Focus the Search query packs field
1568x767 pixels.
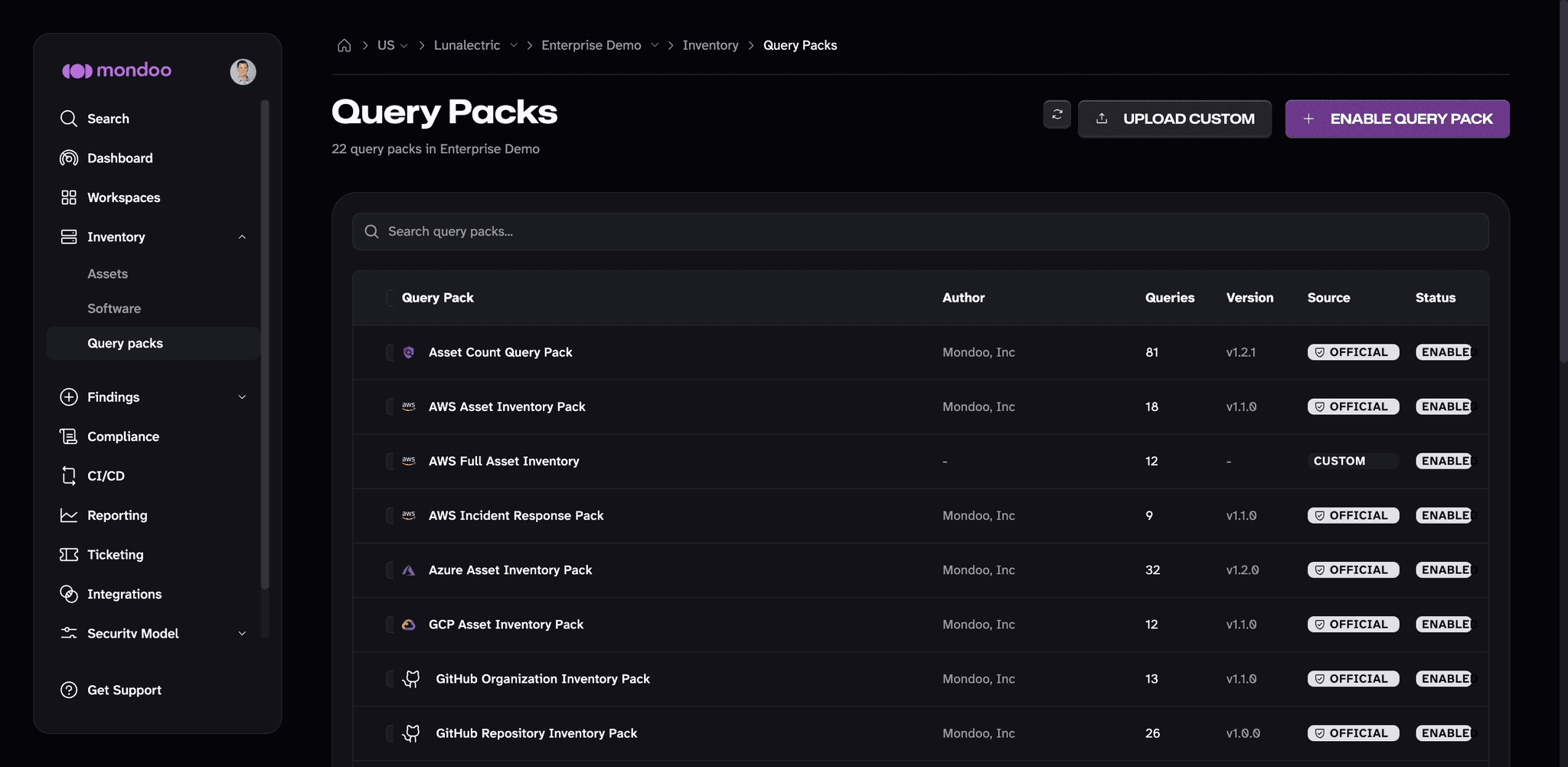pos(920,231)
